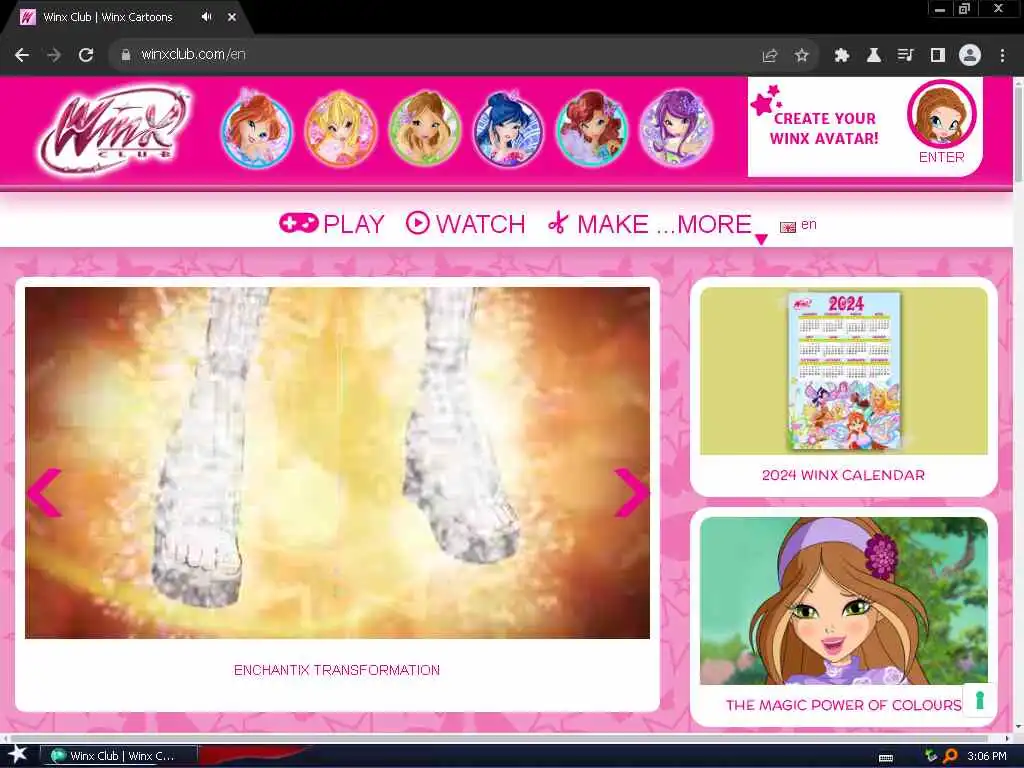Select the purple-haired Tecna character avatar

click(x=676, y=129)
